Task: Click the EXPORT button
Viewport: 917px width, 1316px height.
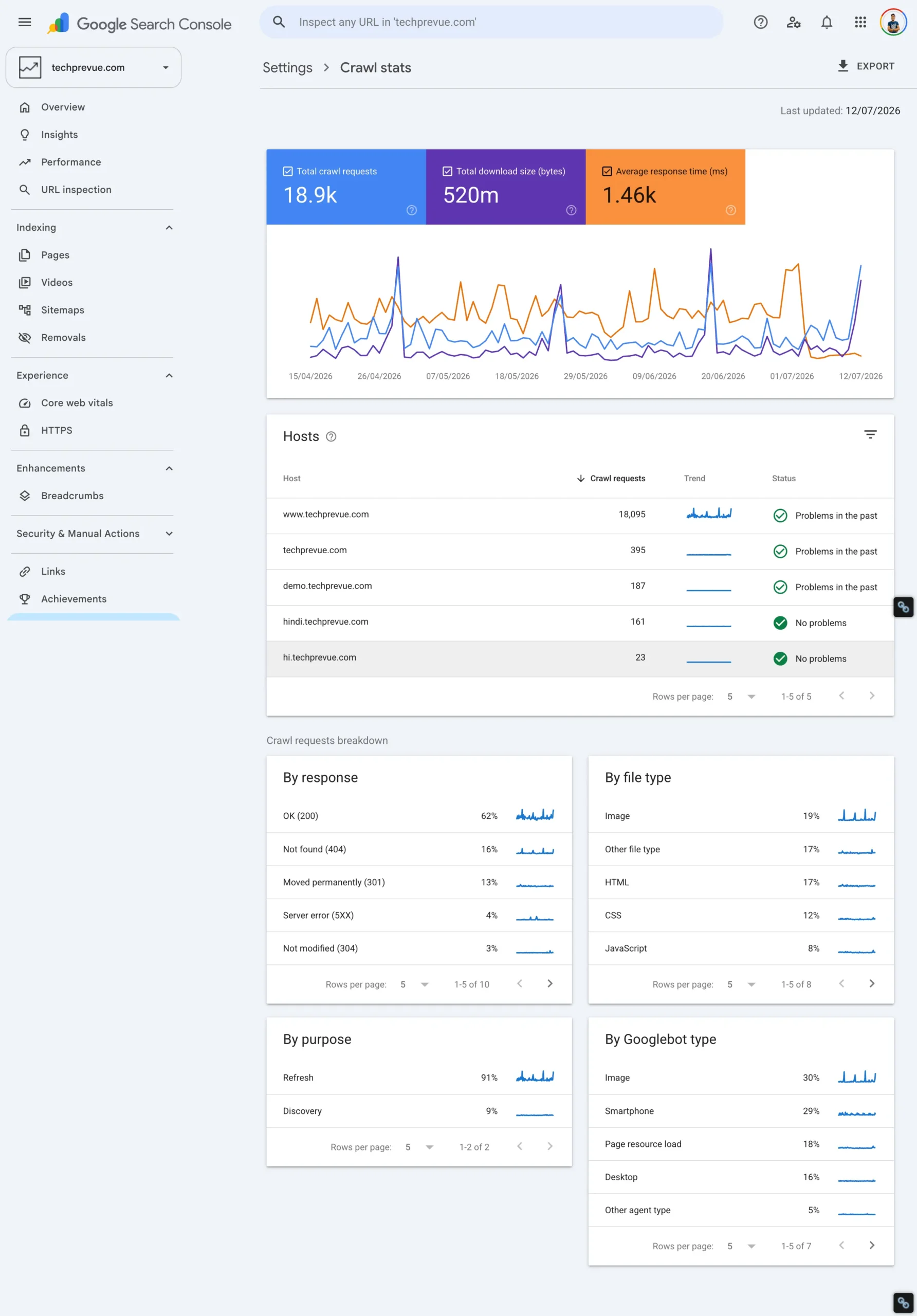Action: (x=866, y=66)
